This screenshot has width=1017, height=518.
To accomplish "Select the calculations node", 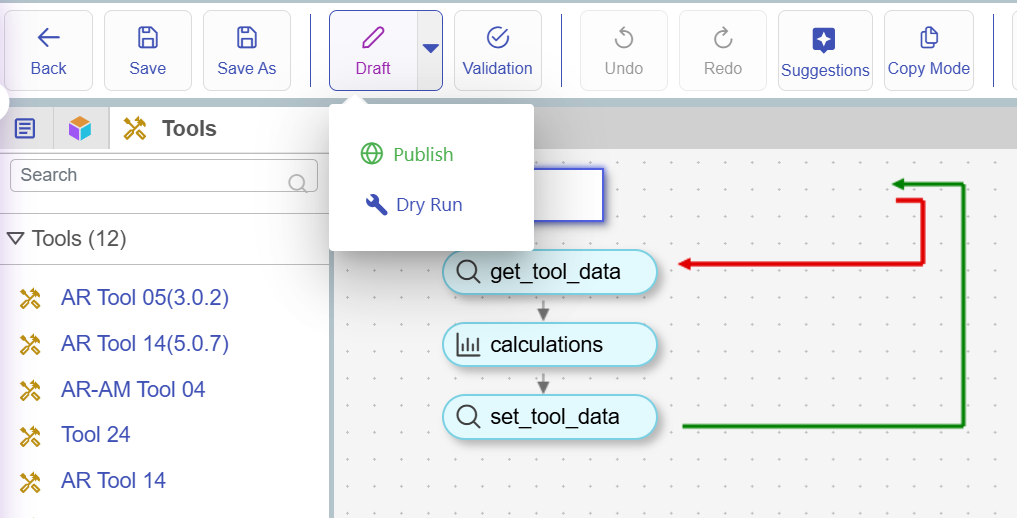I will pos(549,345).
